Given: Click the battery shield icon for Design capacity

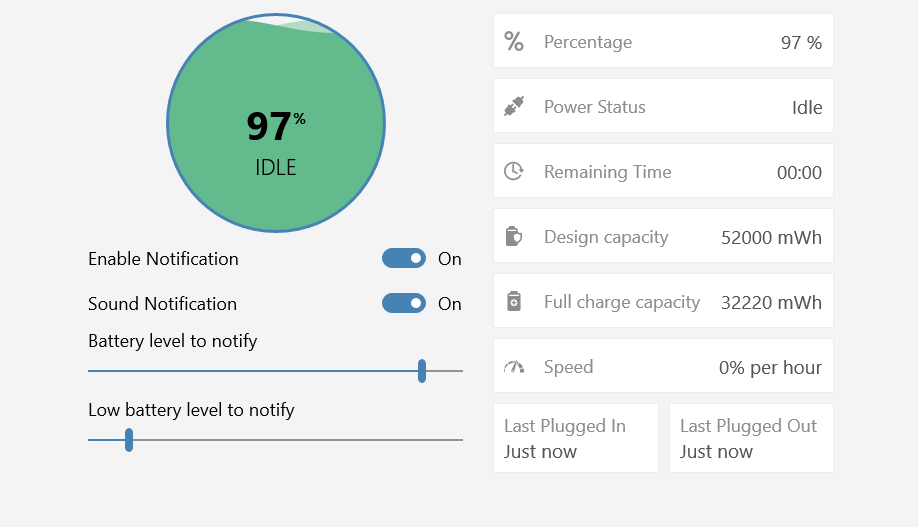Looking at the screenshot, I should tap(514, 237).
